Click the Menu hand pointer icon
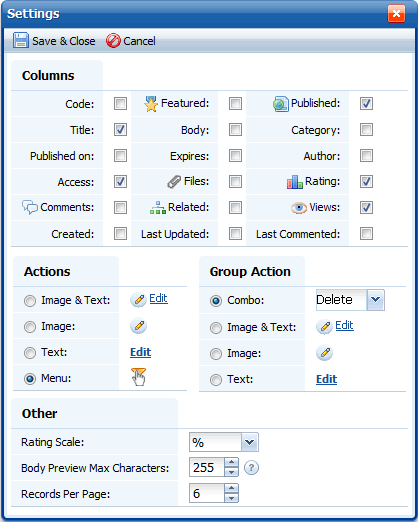 (138, 377)
